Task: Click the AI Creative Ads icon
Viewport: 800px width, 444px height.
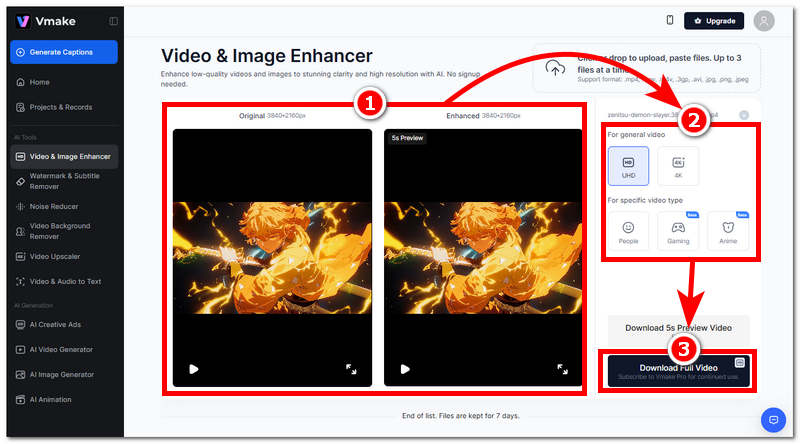Action: click(x=20, y=325)
